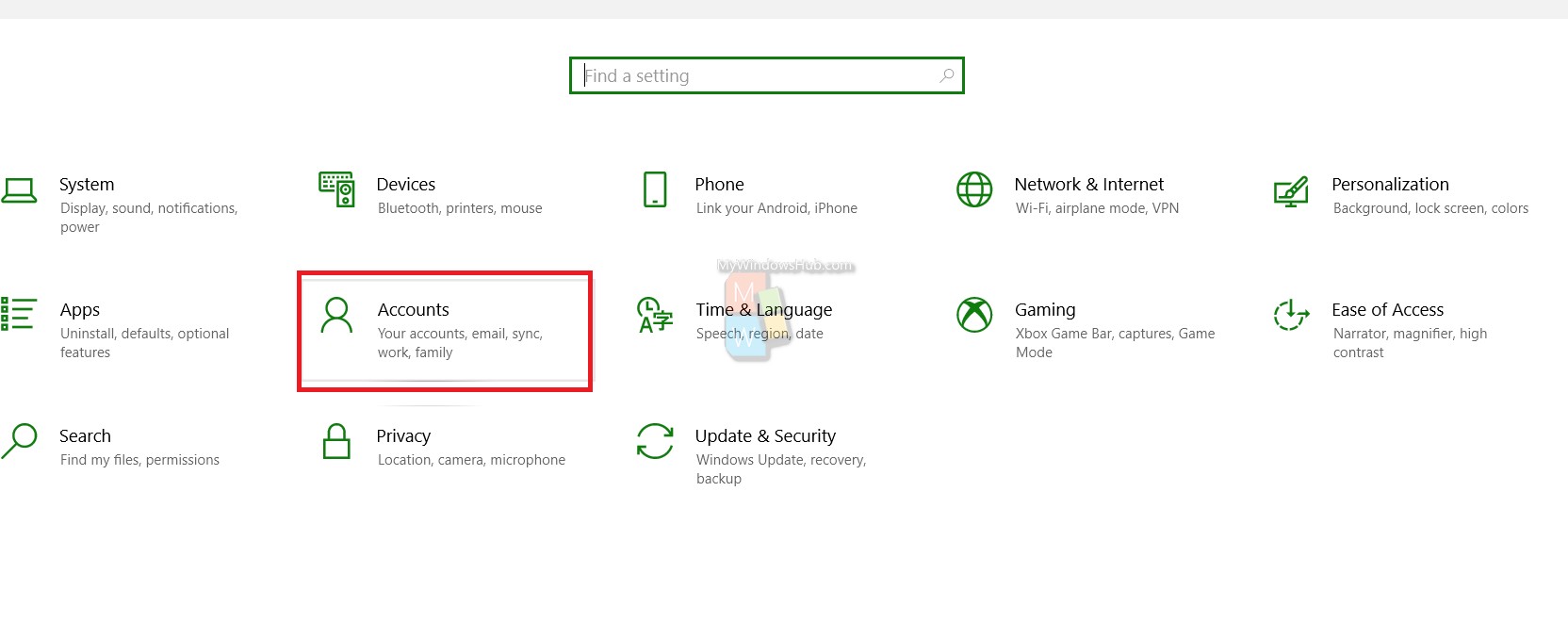Open the Ease of Access icon
This screenshot has height=639, width=1568.
[x=1291, y=315]
